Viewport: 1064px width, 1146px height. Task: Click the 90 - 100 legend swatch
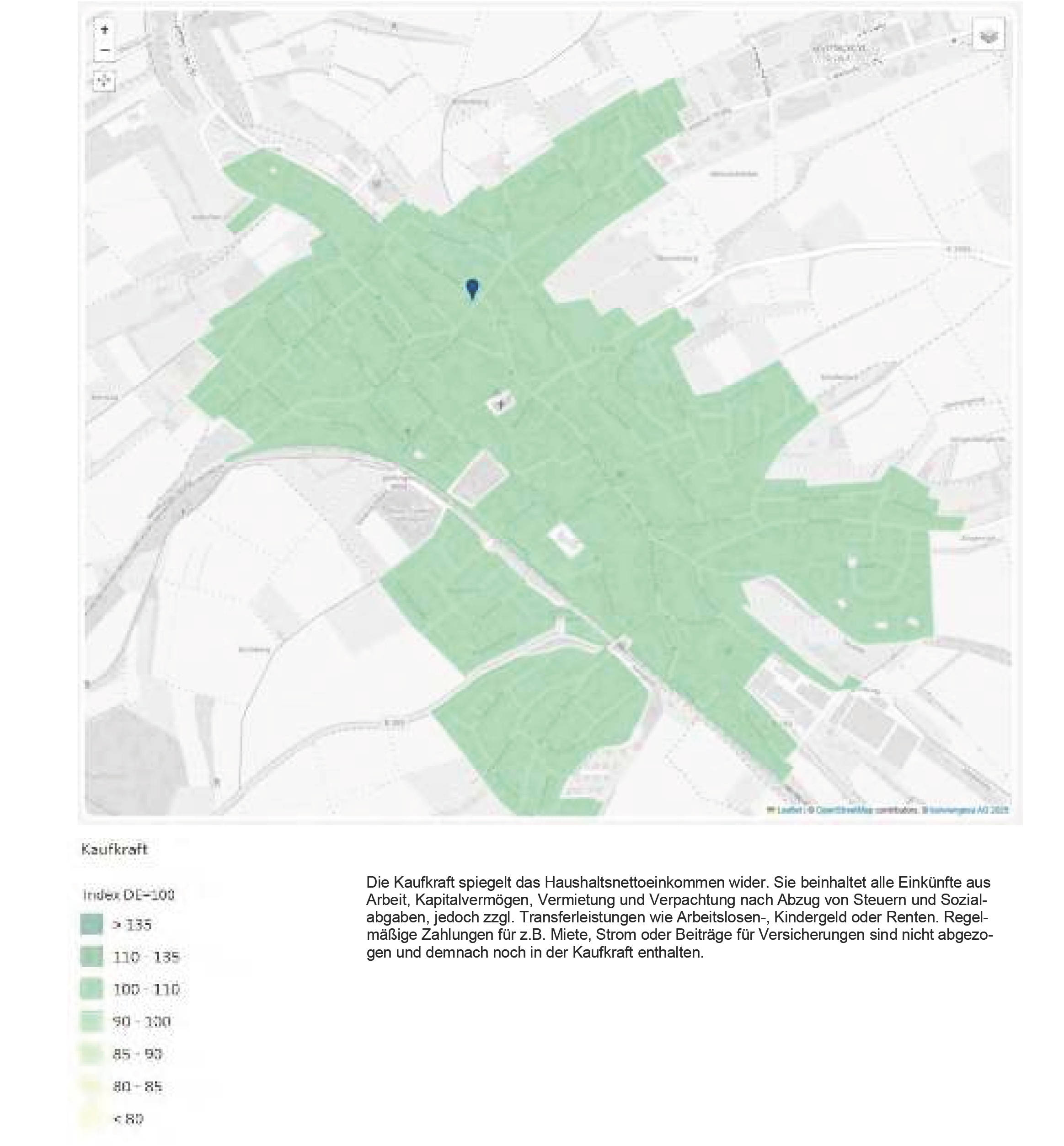91,1022
